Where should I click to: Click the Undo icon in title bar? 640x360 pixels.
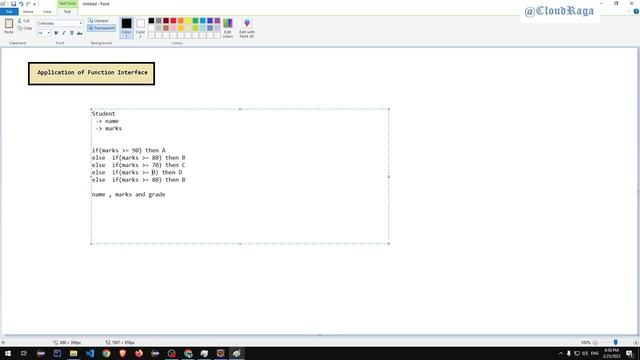tap(21, 4)
